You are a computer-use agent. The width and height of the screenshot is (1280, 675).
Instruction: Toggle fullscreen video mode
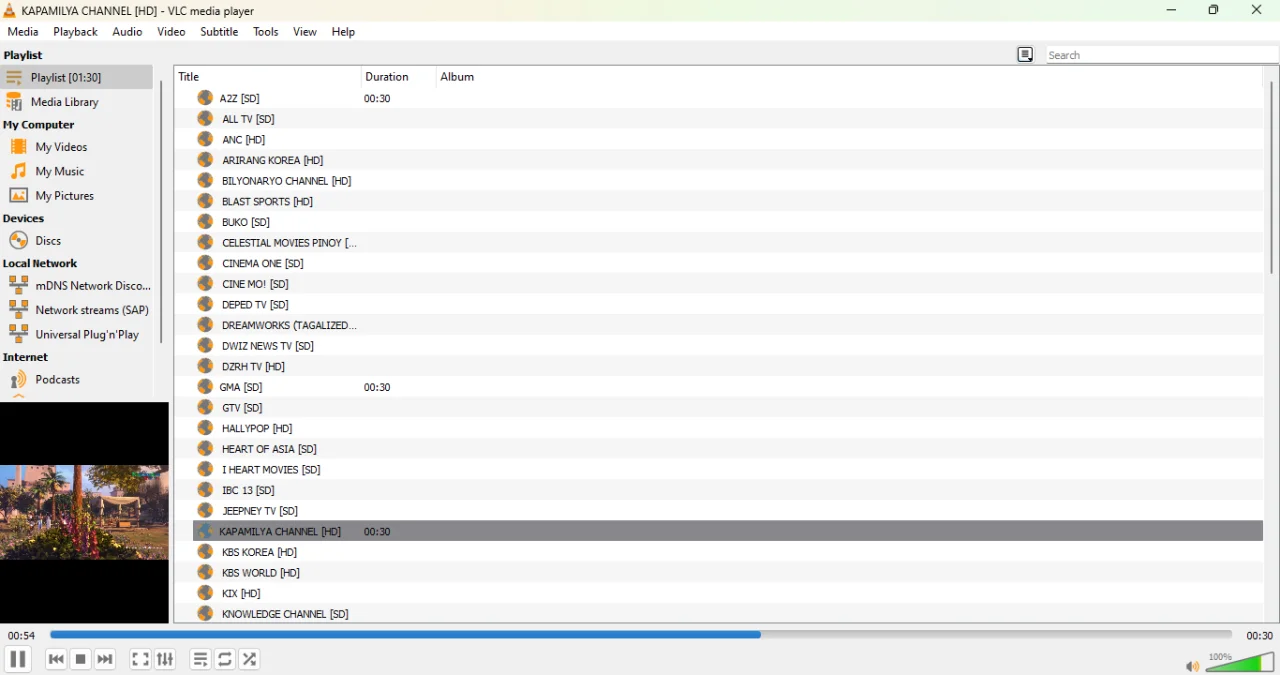point(140,659)
